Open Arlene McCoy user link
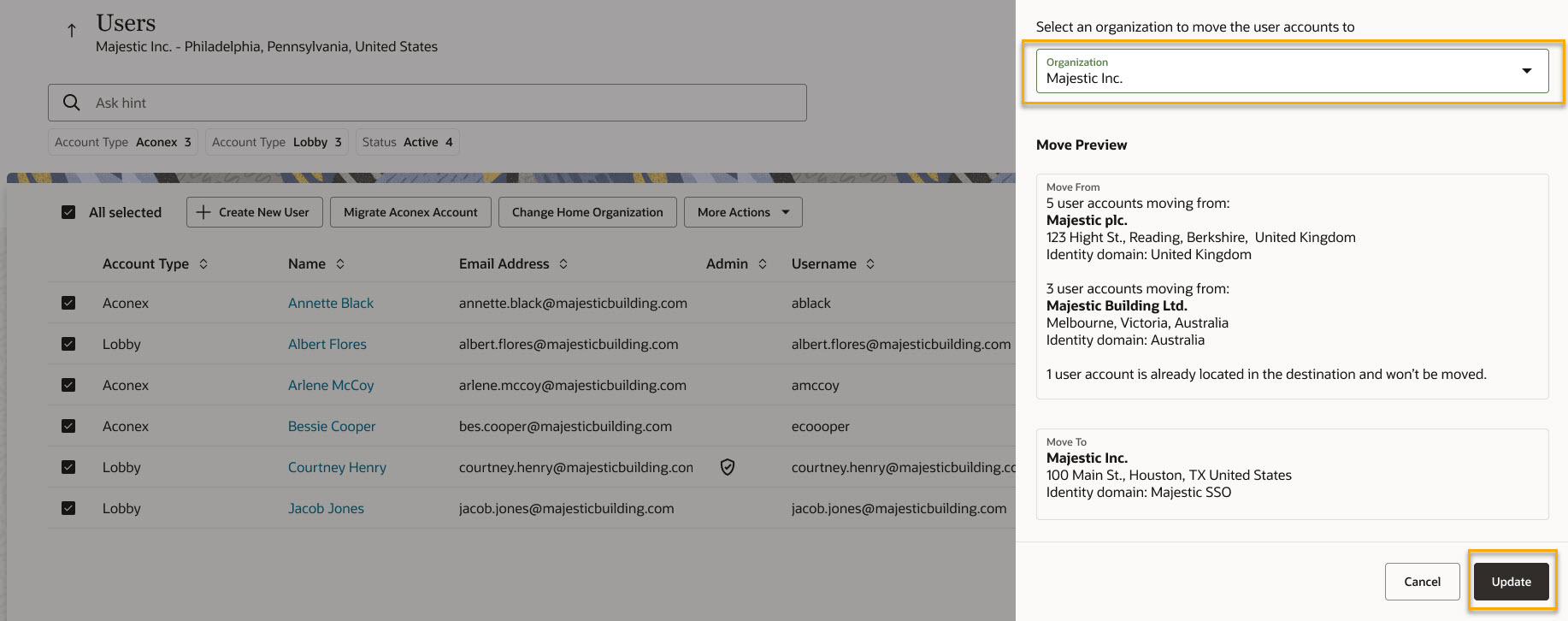This screenshot has width=1568, height=621. coord(331,385)
